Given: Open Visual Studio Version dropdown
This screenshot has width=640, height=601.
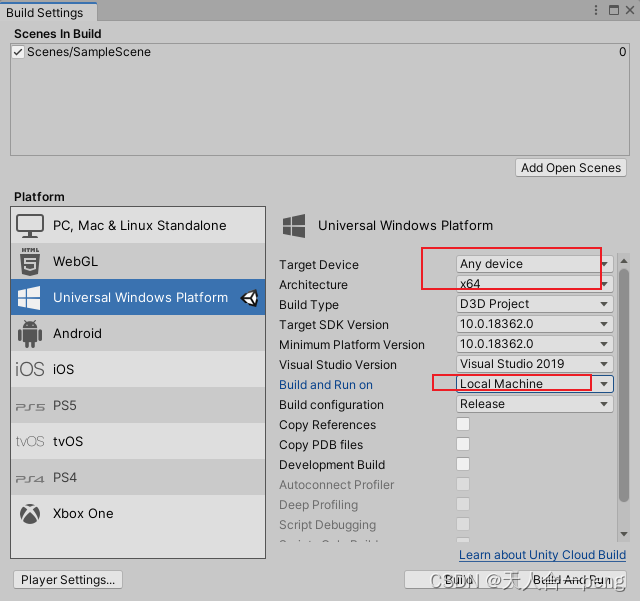Looking at the screenshot, I should pyautogui.click(x=535, y=364).
